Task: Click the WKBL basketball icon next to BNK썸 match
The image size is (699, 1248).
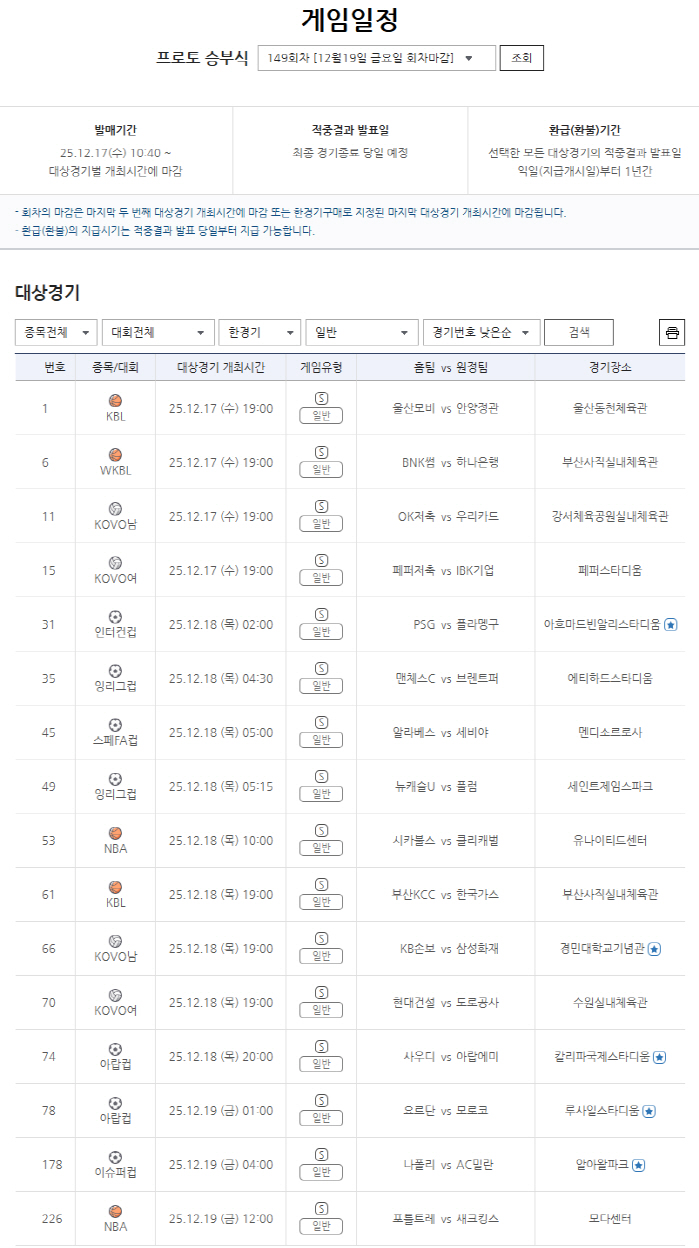Action: 115,454
